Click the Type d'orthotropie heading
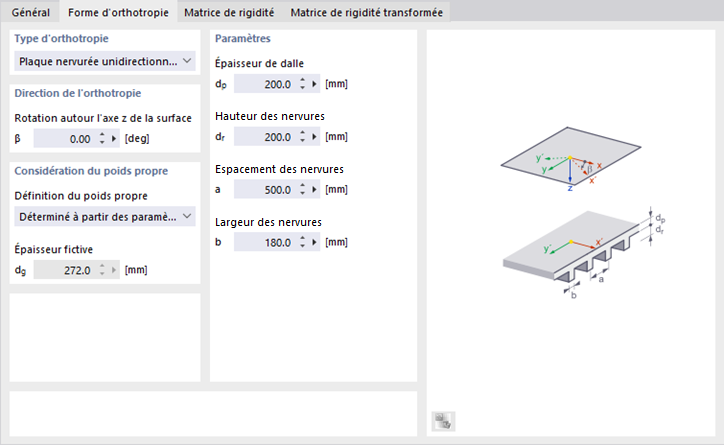Viewport: 724px width, 445px height. (x=61, y=39)
